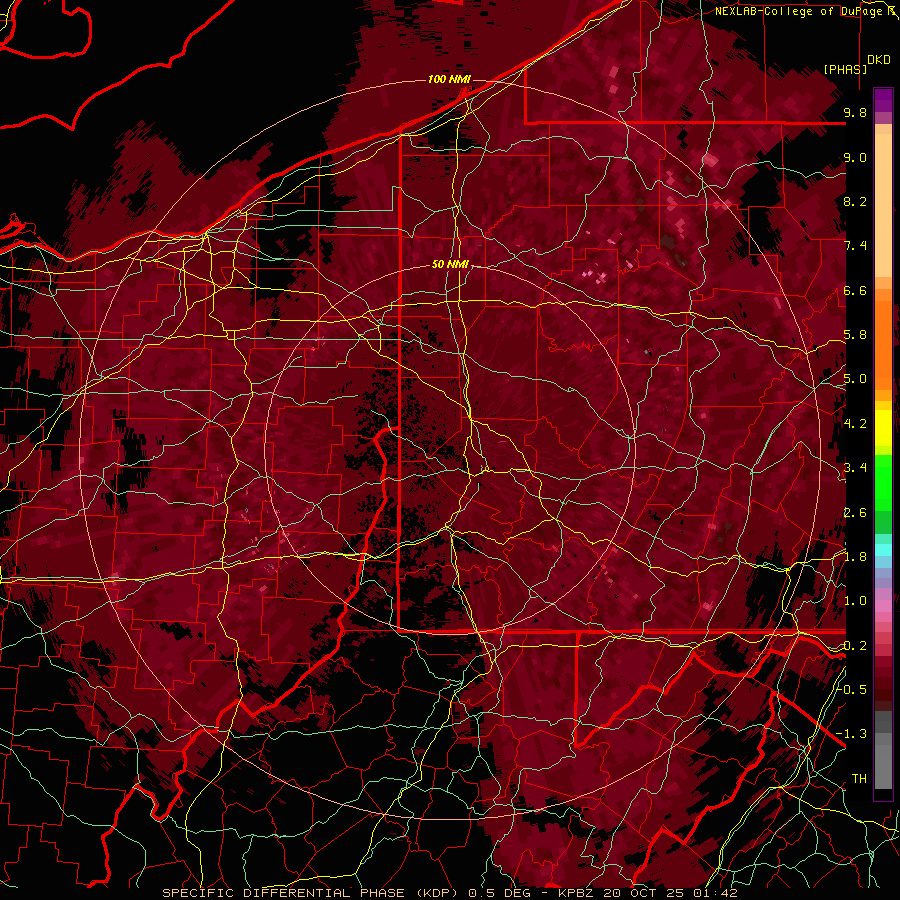Click the 0.2 value on the color scale
This screenshot has height=900, width=900.
point(855,646)
